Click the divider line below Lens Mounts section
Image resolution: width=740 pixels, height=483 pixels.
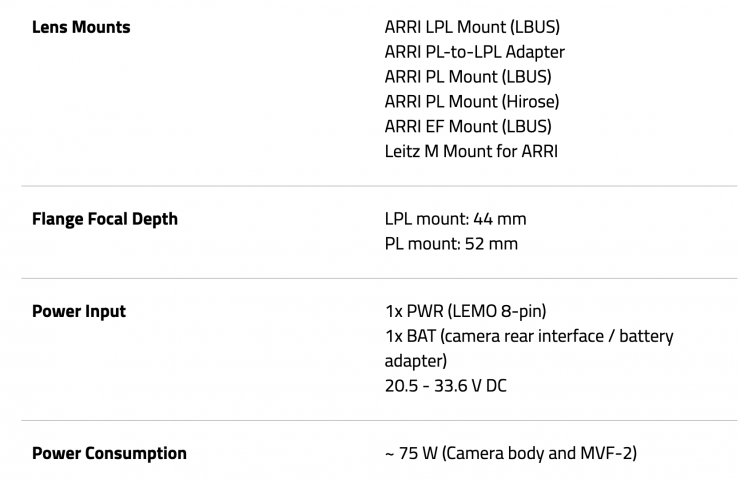(x=378, y=186)
